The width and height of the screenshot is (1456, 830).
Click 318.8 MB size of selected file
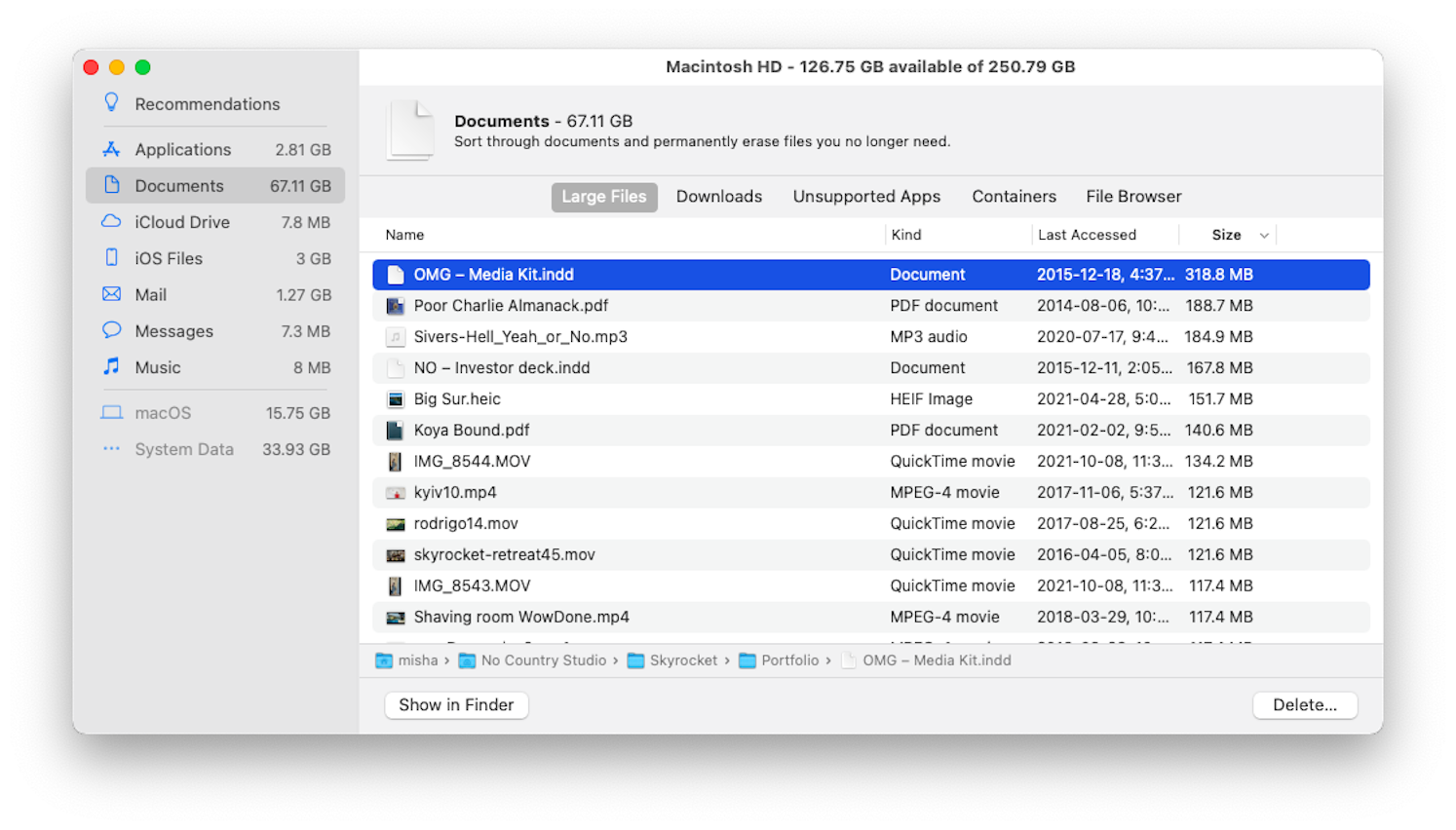(x=1219, y=275)
